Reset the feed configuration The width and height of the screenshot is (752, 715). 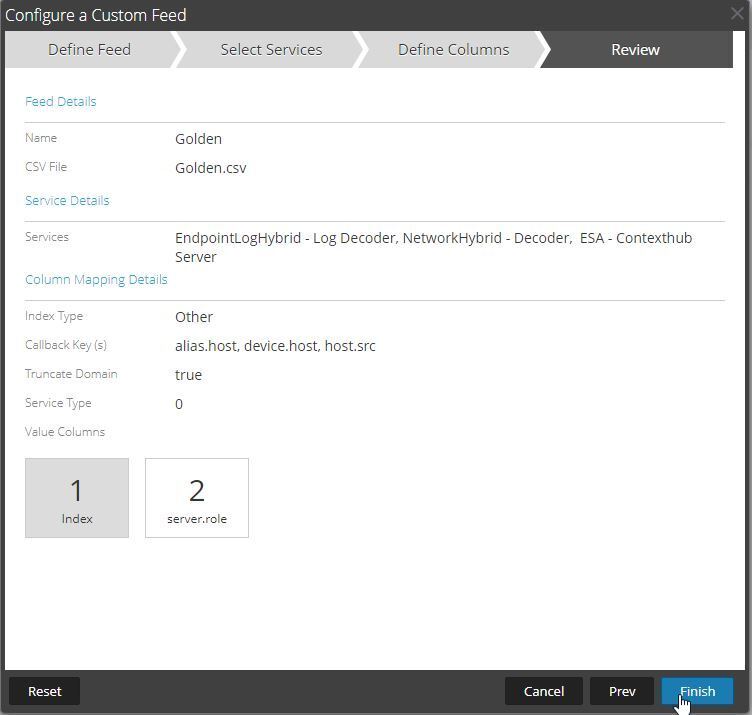coord(44,691)
